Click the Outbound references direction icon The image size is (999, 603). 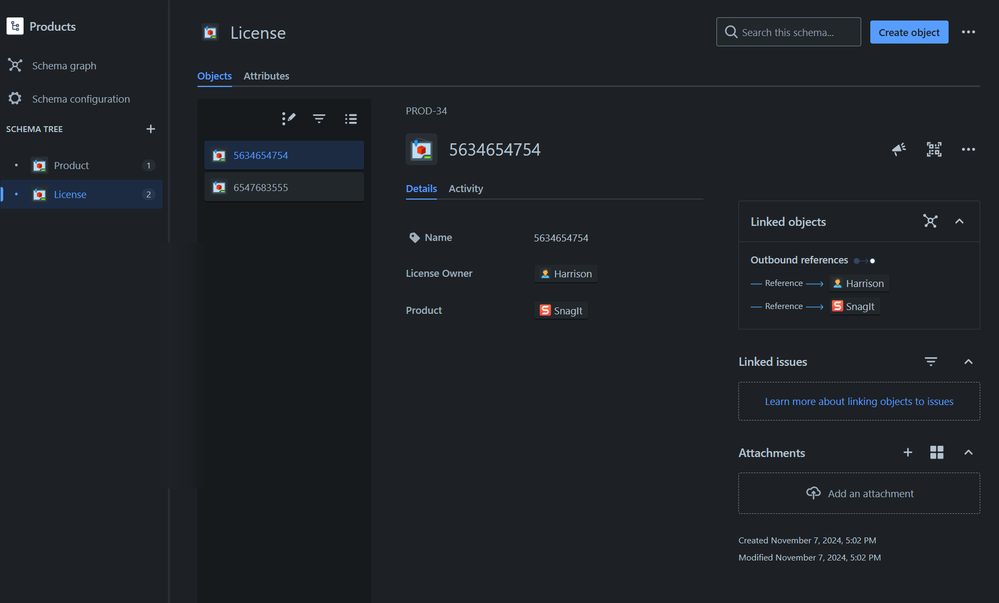(865, 261)
